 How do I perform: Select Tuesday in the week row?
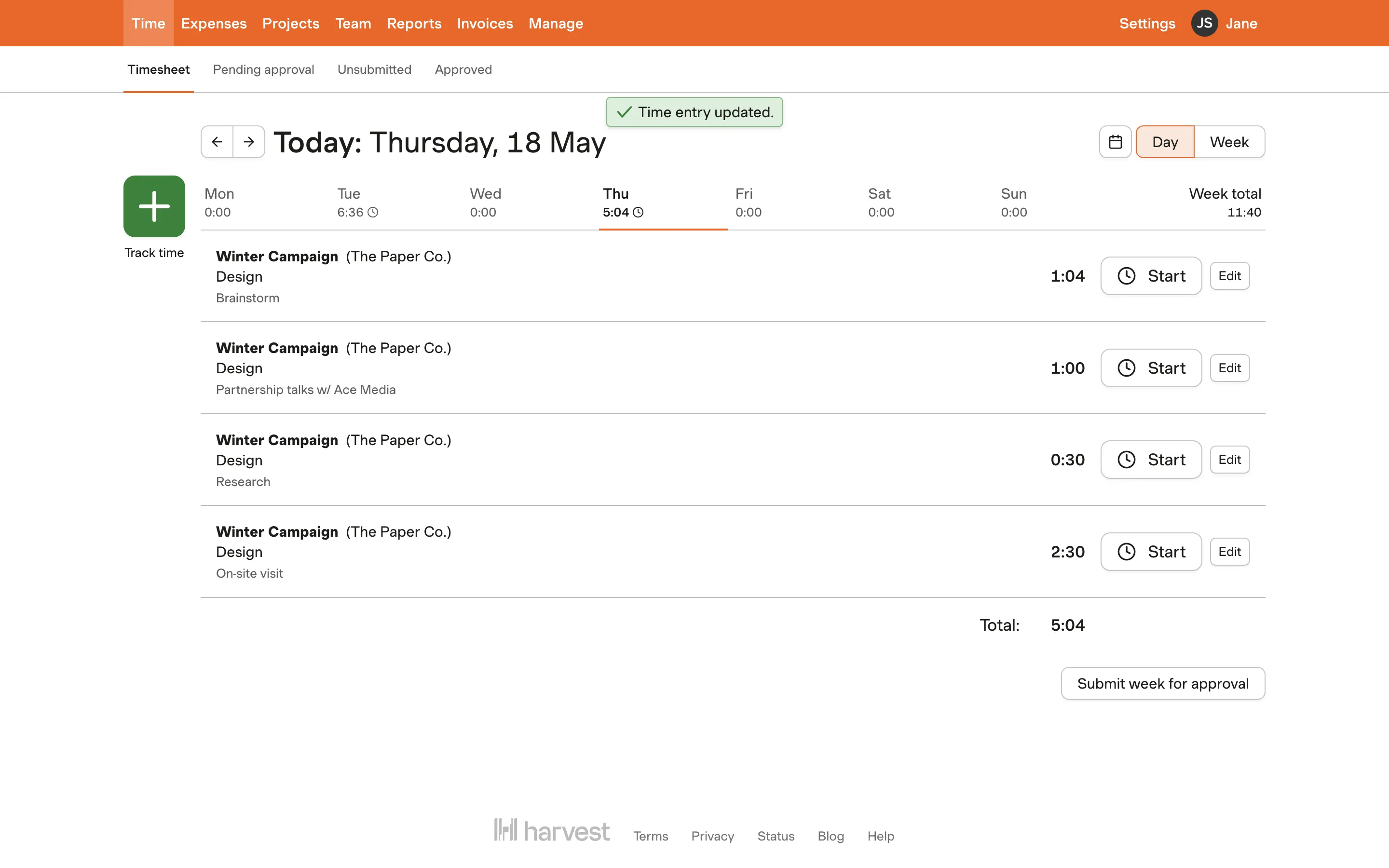[x=357, y=203]
